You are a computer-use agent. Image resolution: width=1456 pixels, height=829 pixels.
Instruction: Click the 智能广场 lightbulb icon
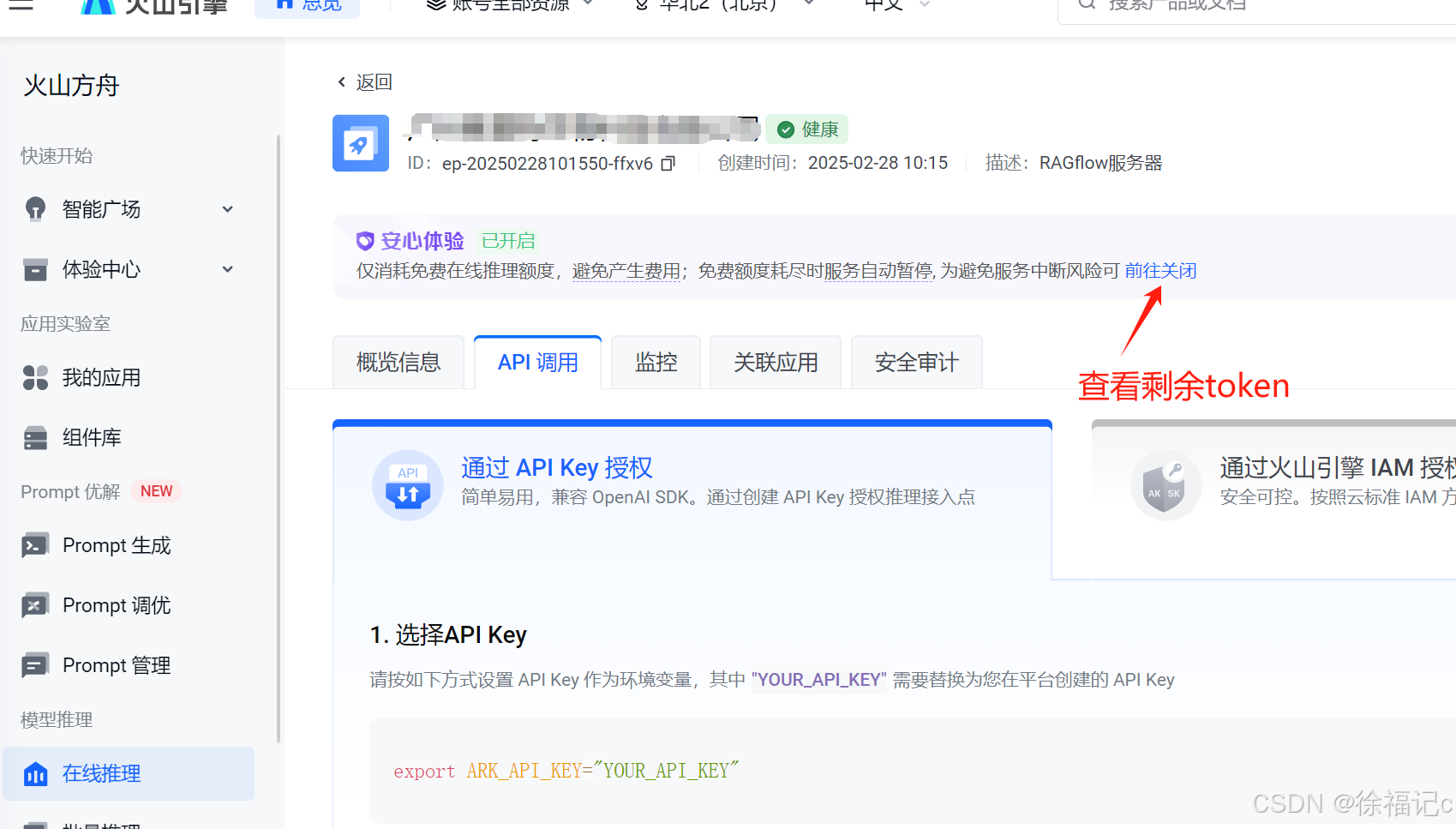point(35,209)
